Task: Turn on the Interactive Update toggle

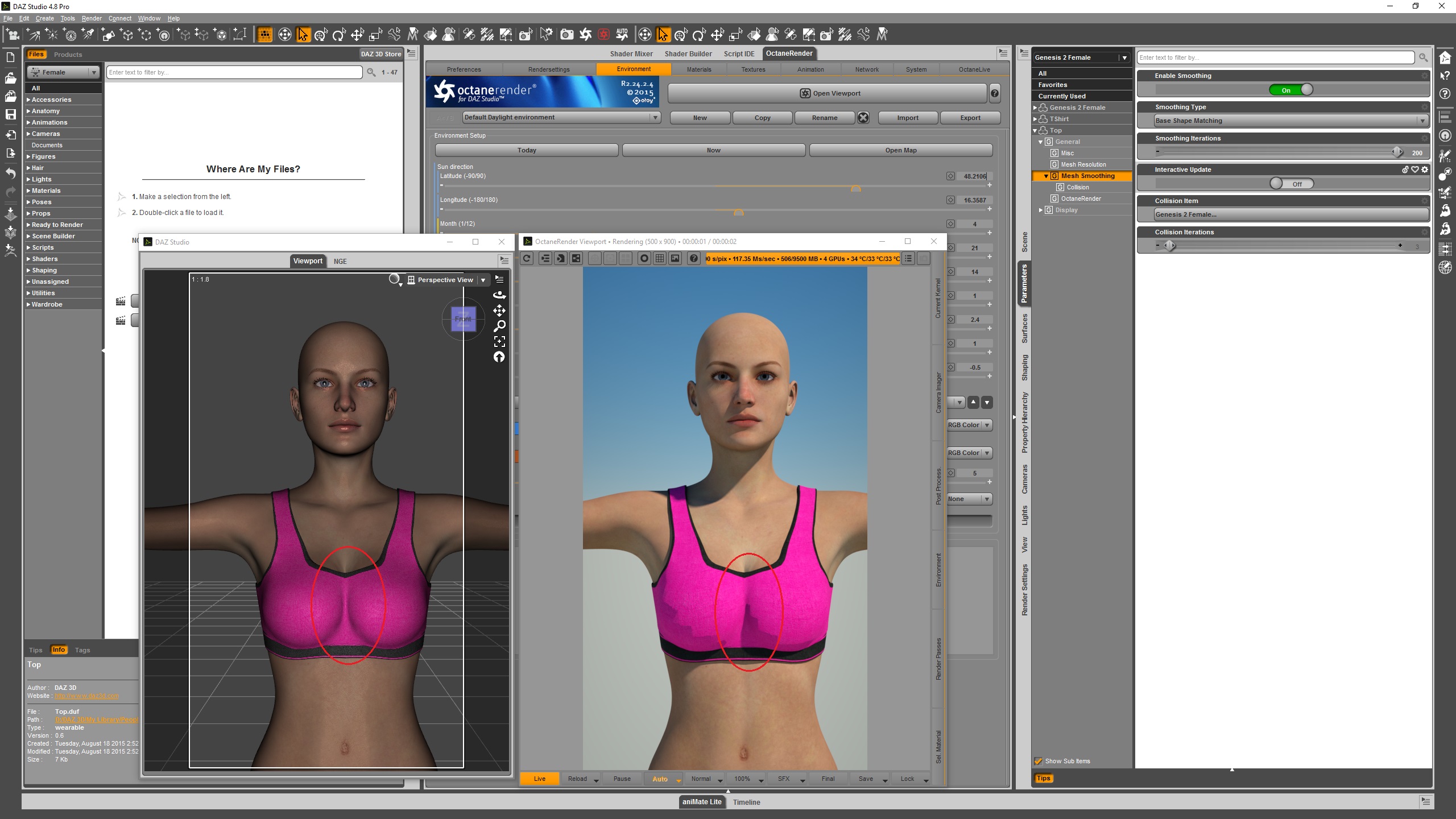Action: (x=1291, y=184)
